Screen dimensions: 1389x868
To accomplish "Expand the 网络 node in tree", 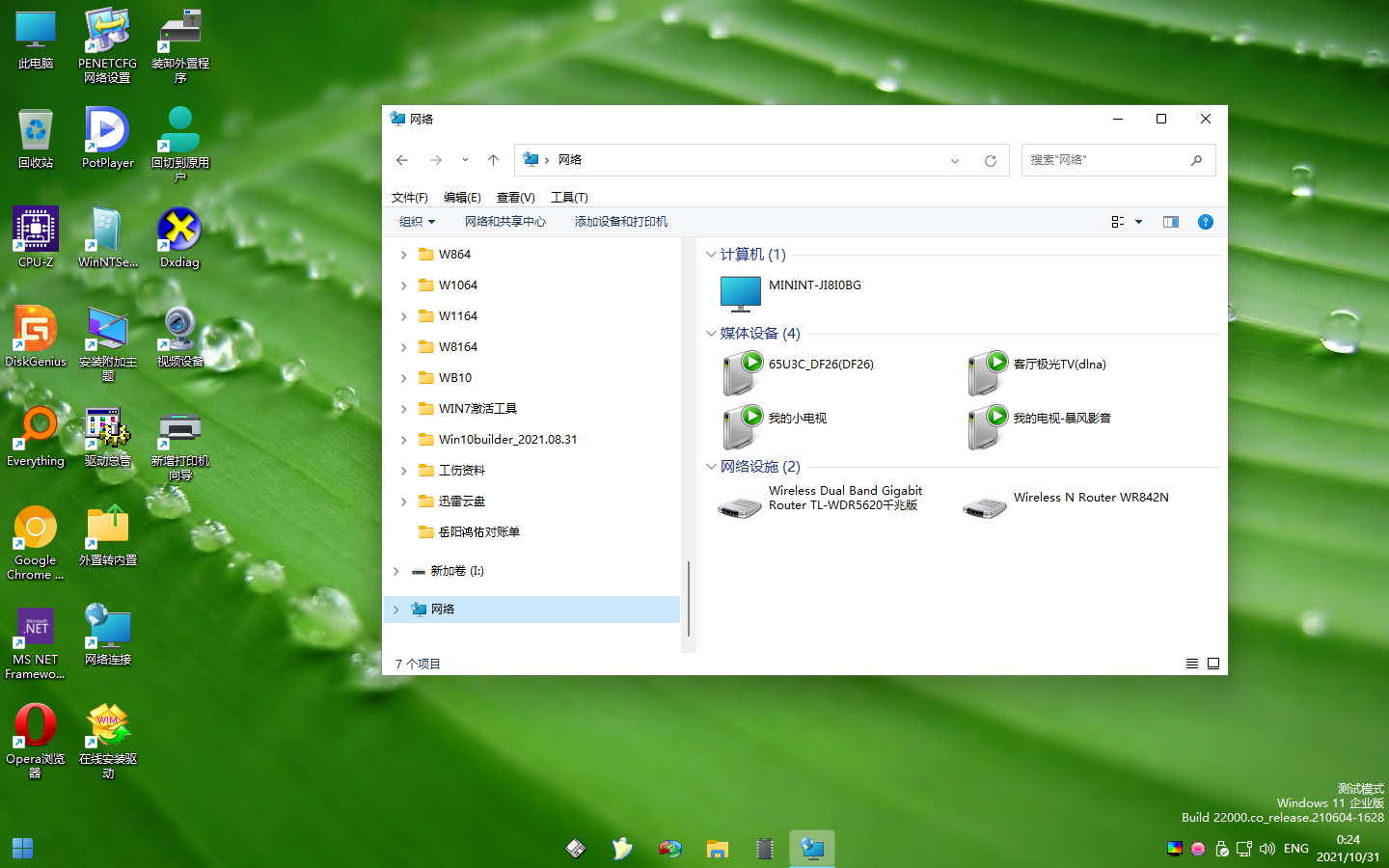I will (395, 610).
